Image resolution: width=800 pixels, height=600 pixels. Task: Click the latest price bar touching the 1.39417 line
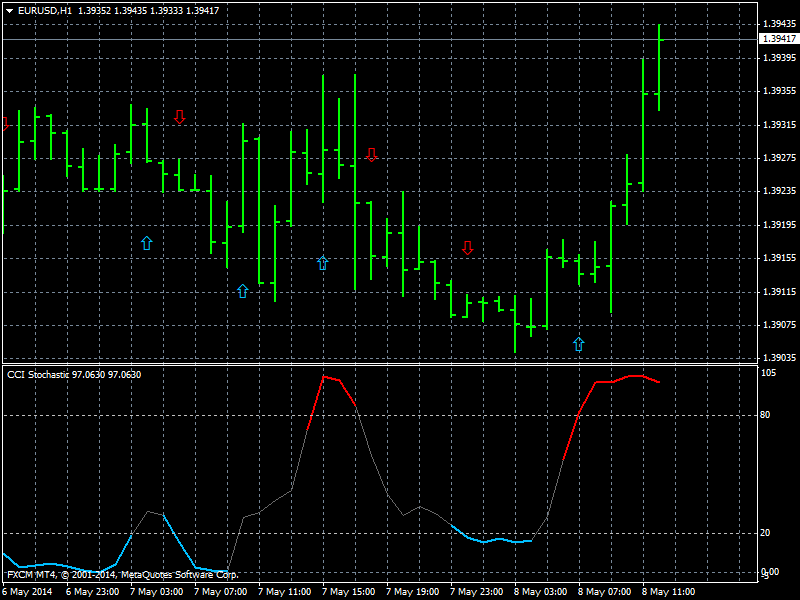[x=659, y=67]
